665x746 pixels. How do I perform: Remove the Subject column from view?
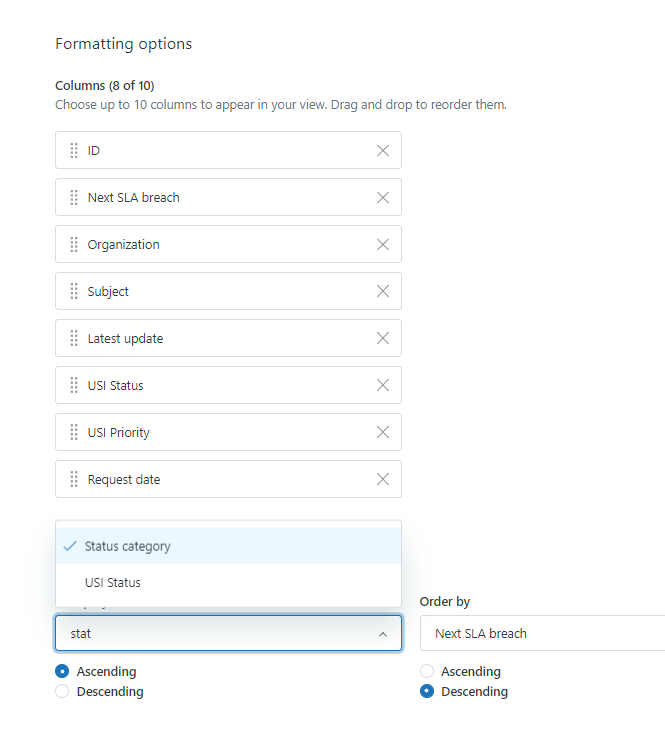click(382, 292)
